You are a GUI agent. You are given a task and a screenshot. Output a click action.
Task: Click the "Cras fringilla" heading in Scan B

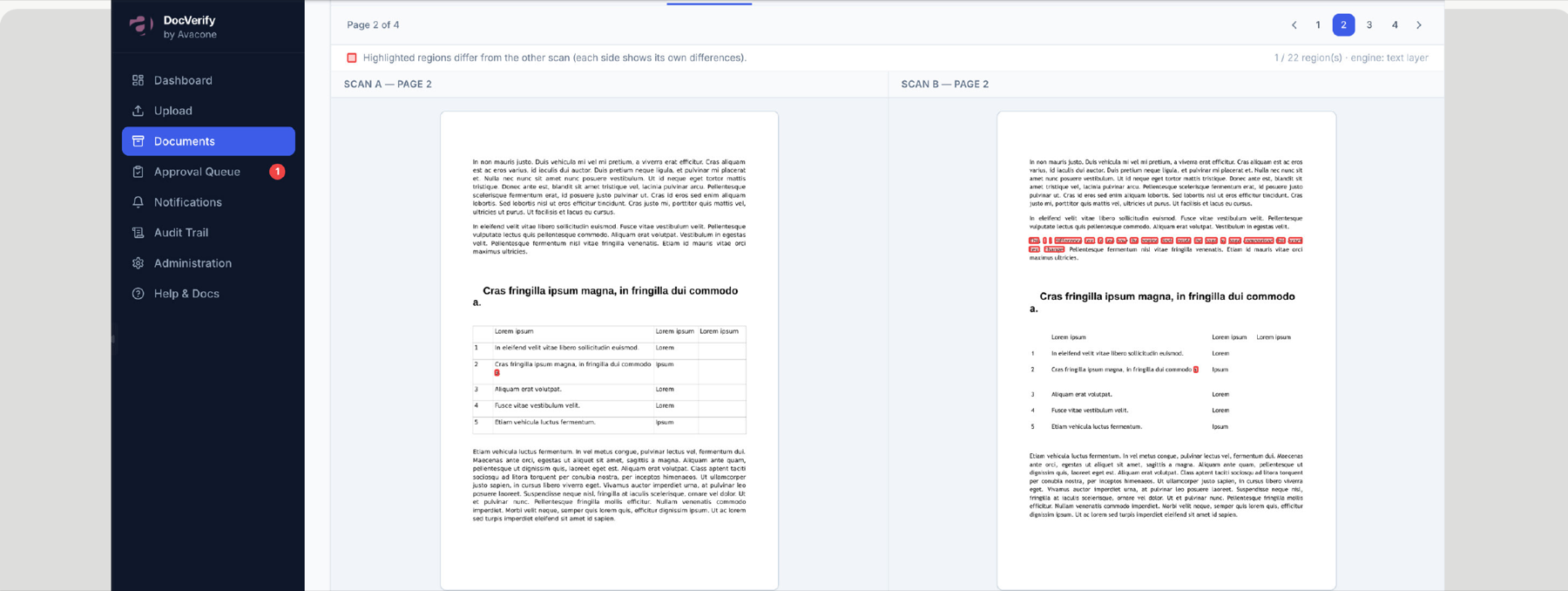point(1163,302)
